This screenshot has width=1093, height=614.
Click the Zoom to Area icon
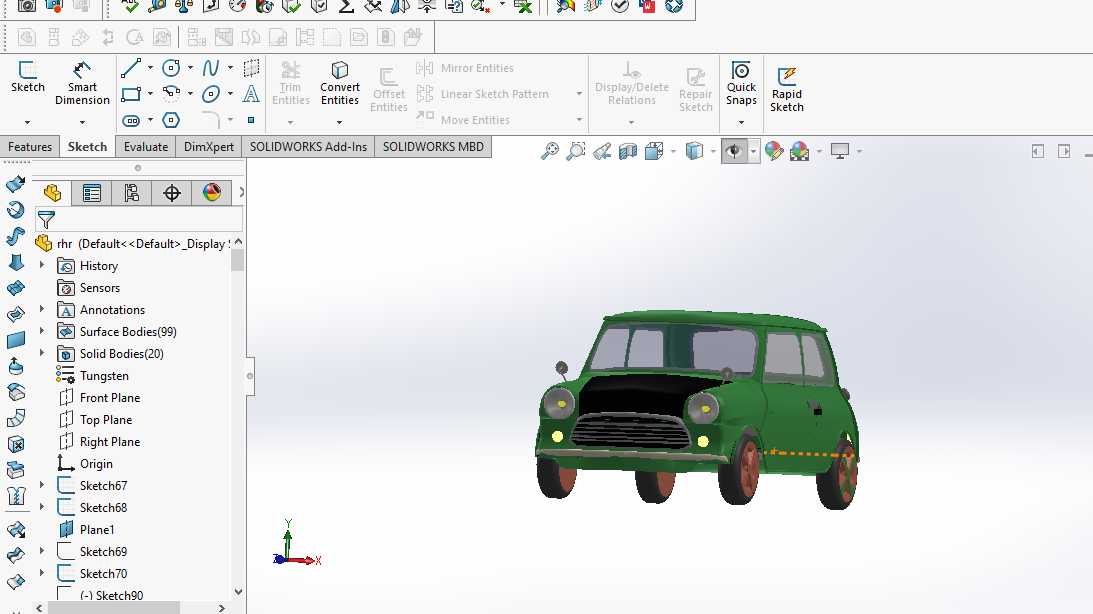(576, 151)
